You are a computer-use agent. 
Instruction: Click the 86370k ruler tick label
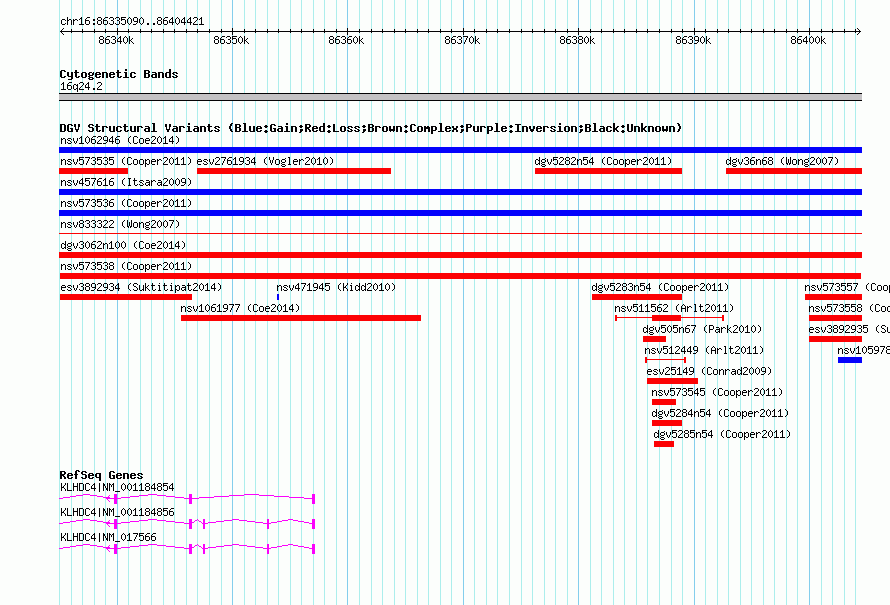(x=462, y=40)
